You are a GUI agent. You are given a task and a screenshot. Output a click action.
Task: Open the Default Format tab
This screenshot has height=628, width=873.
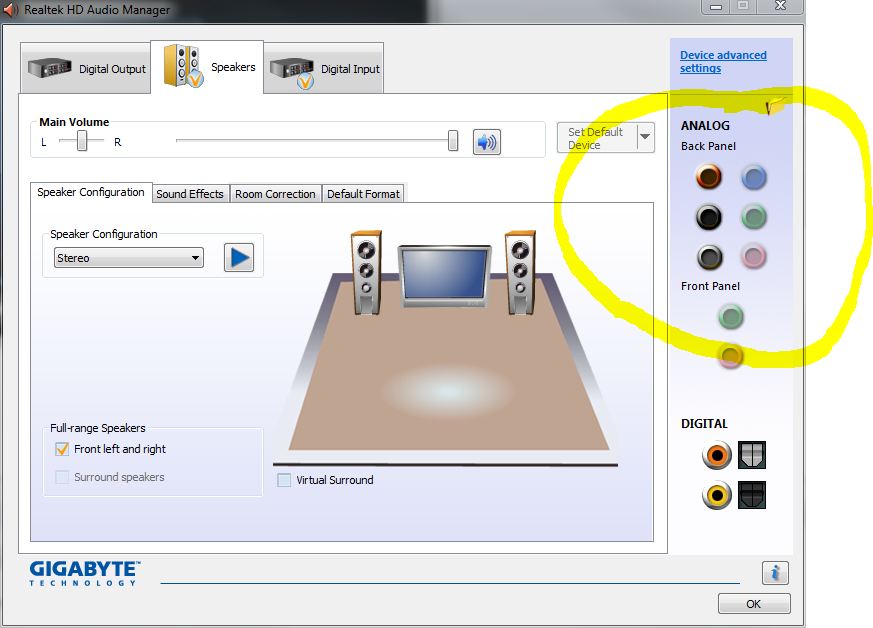click(x=363, y=194)
